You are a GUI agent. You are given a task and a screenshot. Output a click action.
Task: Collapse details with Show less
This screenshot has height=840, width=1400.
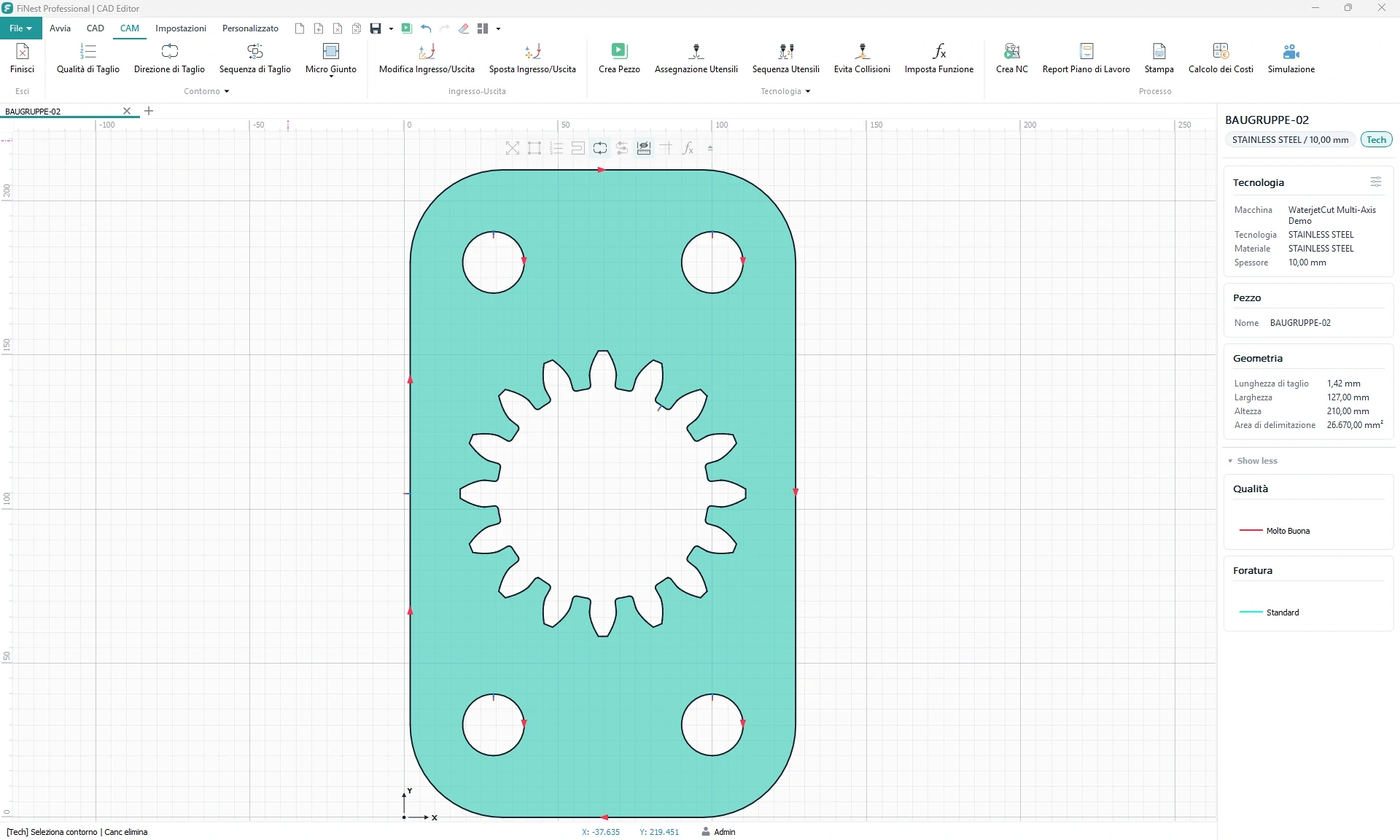(x=1253, y=461)
